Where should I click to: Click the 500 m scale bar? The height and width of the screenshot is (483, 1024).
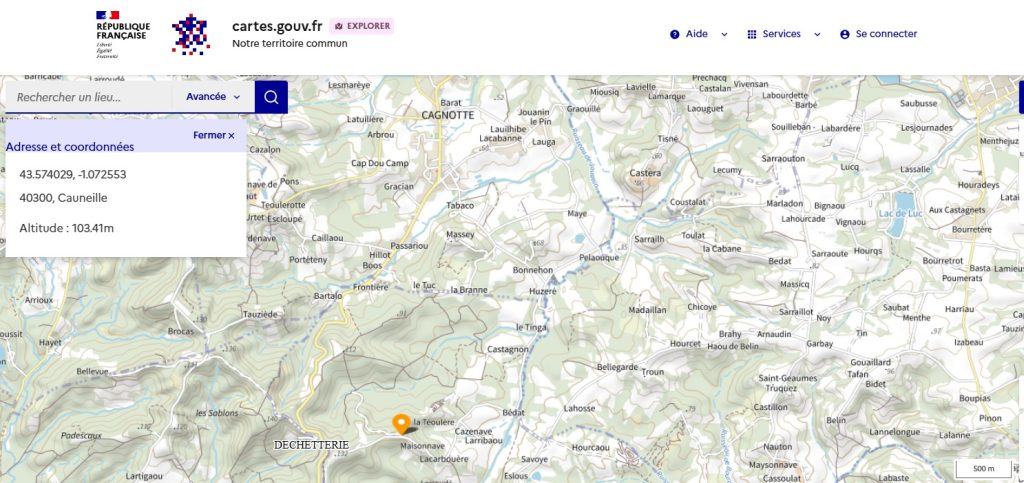(x=984, y=469)
